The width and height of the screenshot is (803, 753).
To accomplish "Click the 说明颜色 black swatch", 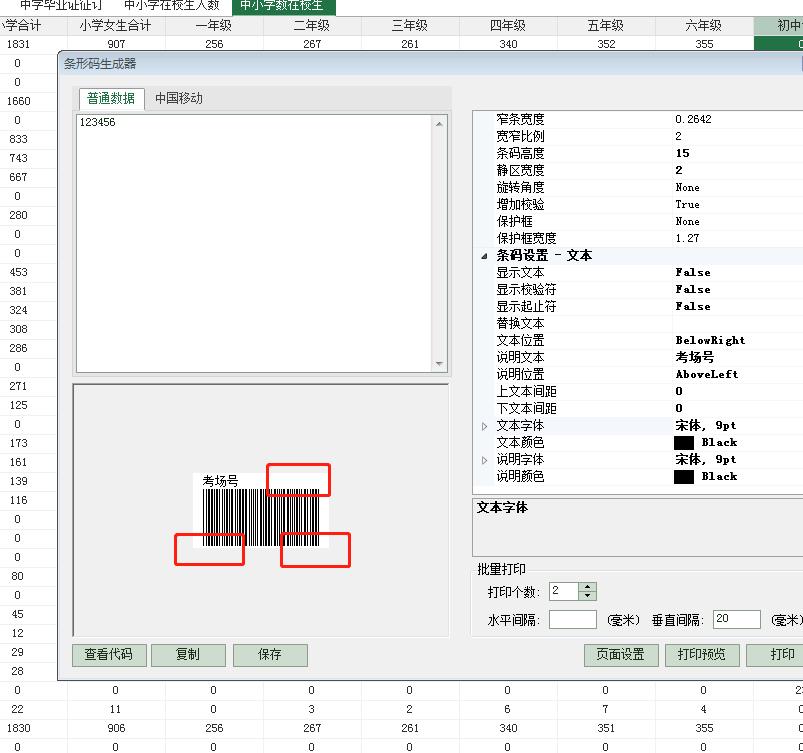I will coord(684,477).
